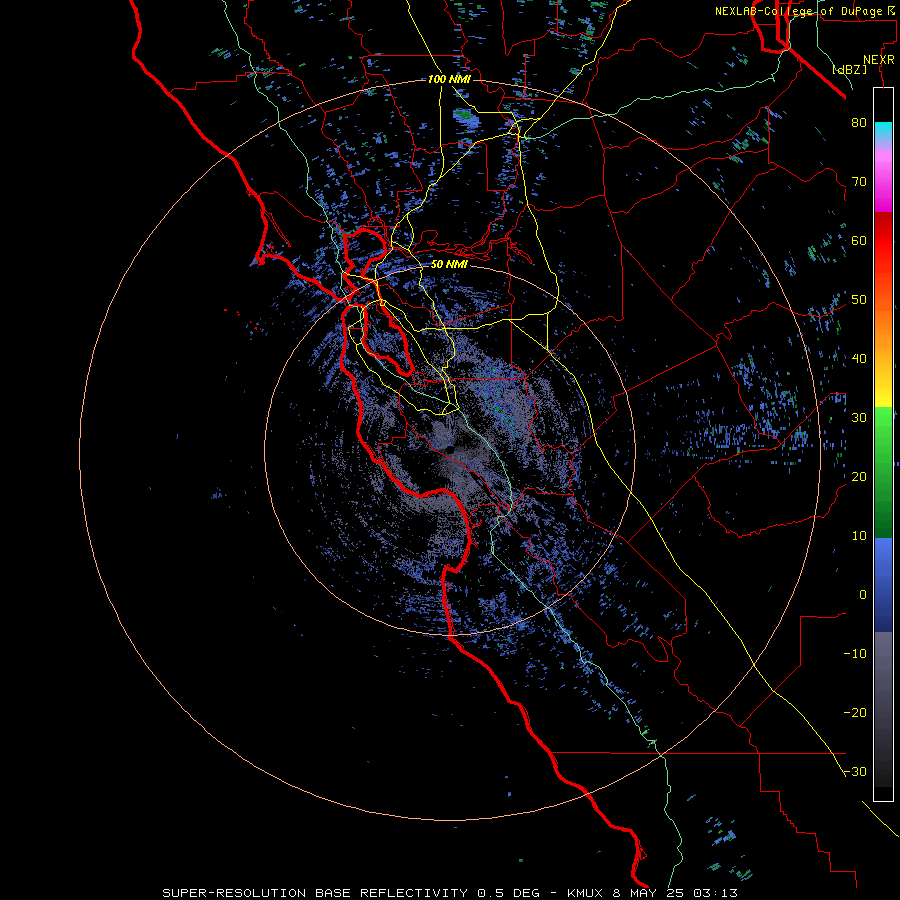Click the 70 value on the color scale
The height and width of the screenshot is (900, 900).
pos(859,181)
